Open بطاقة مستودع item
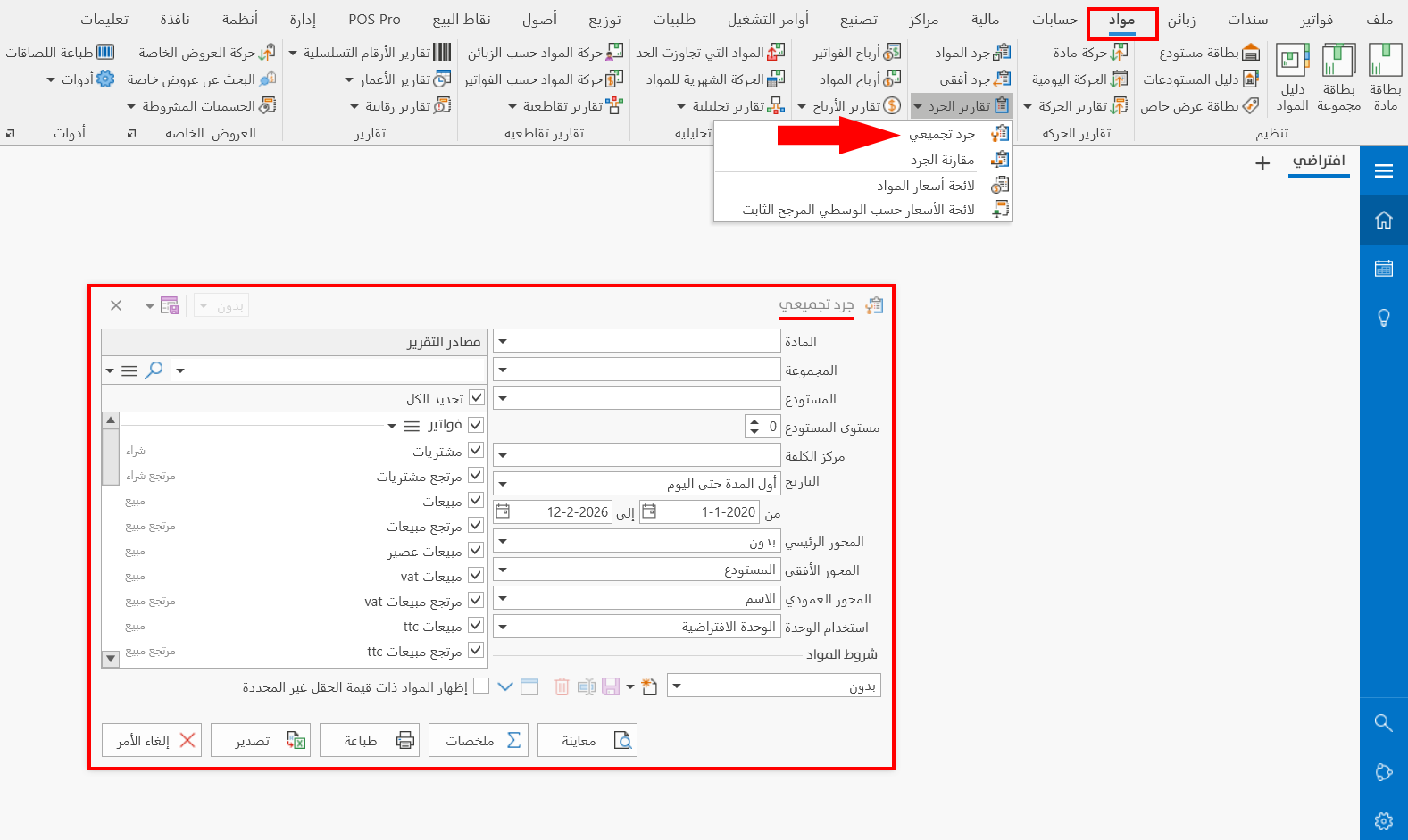The width and height of the screenshot is (1408, 840). tap(1210, 53)
